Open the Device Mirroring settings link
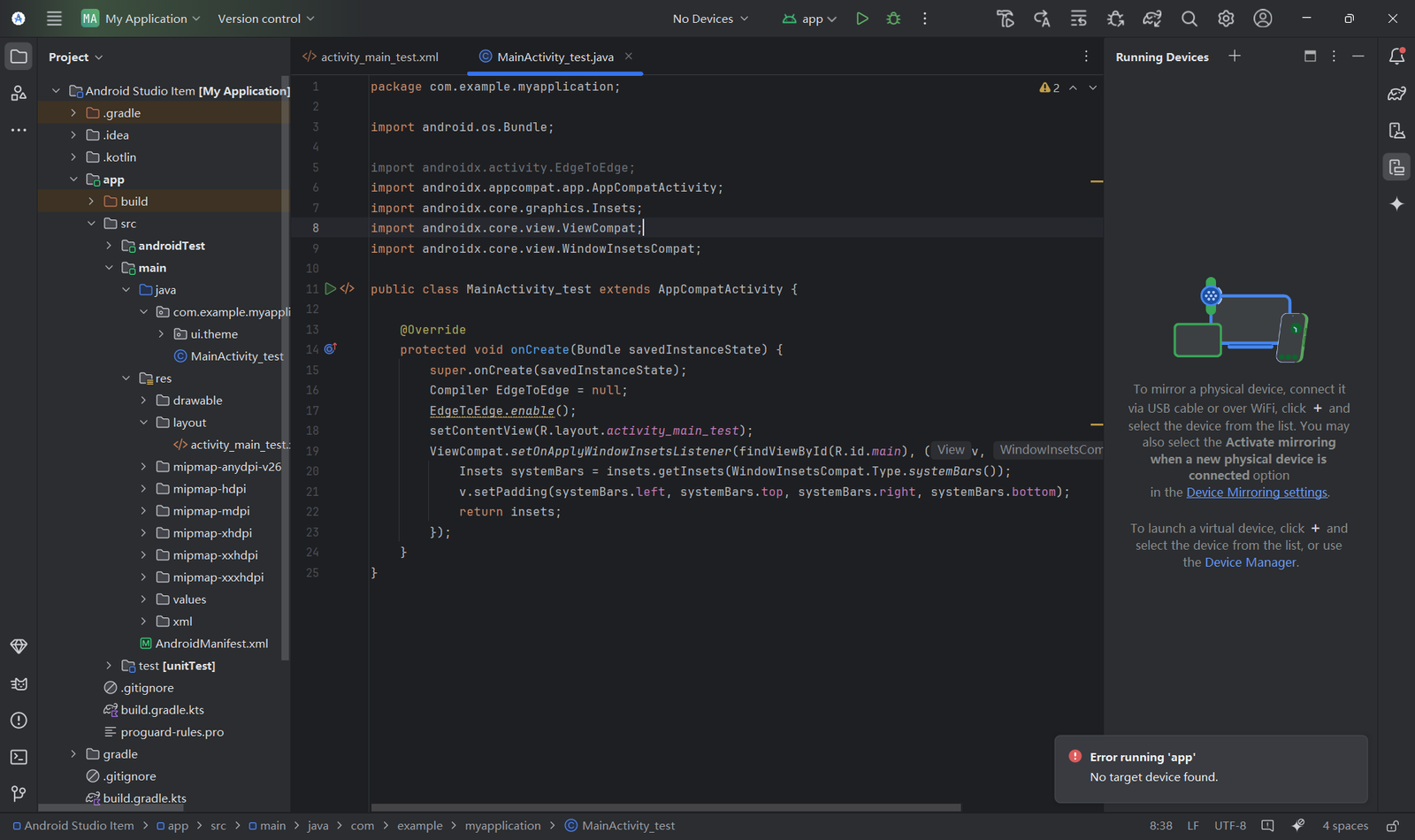This screenshot has width=1415, height=840. 1257,493
